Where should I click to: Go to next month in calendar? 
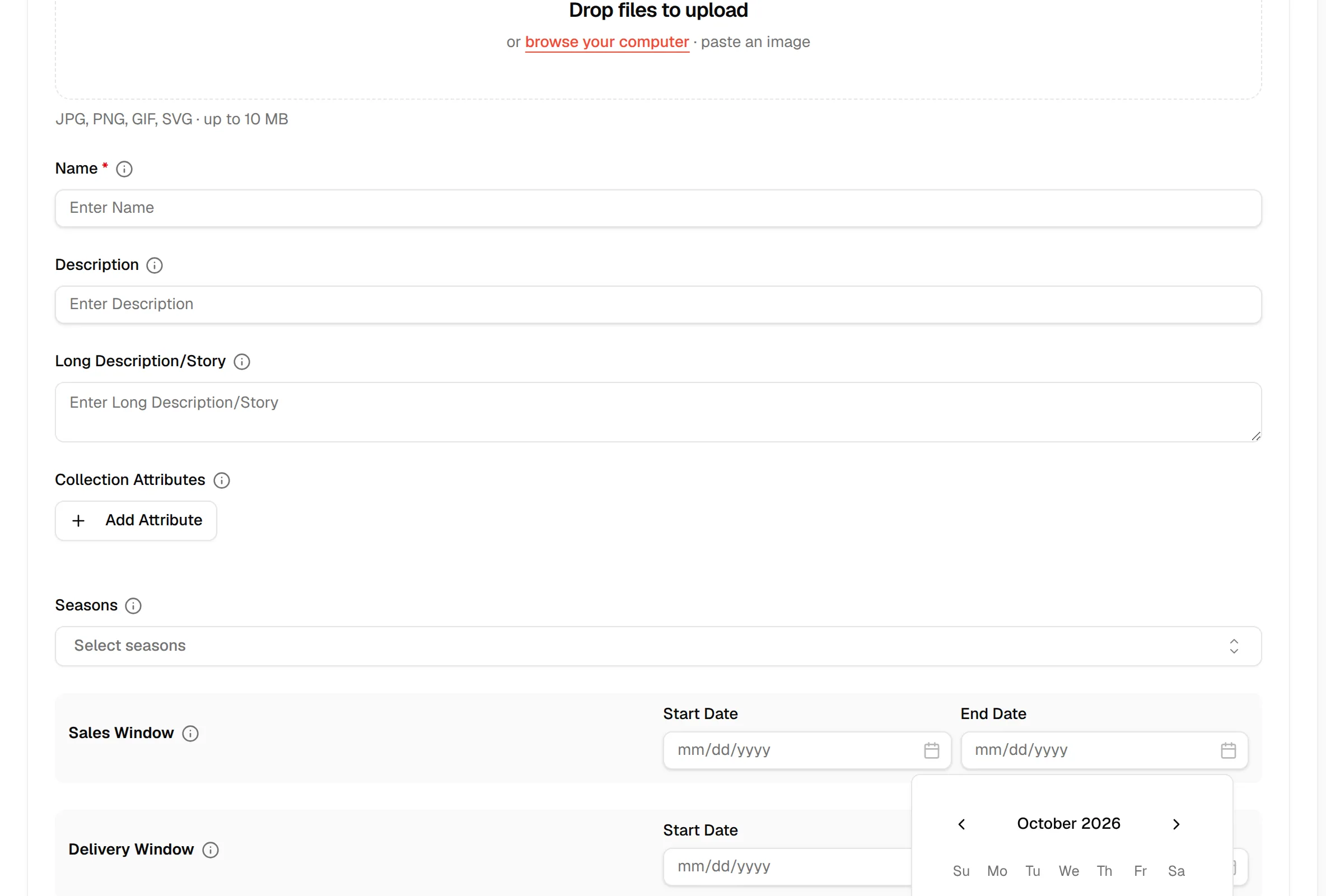pyautogui.click(x=1176, y=825)
